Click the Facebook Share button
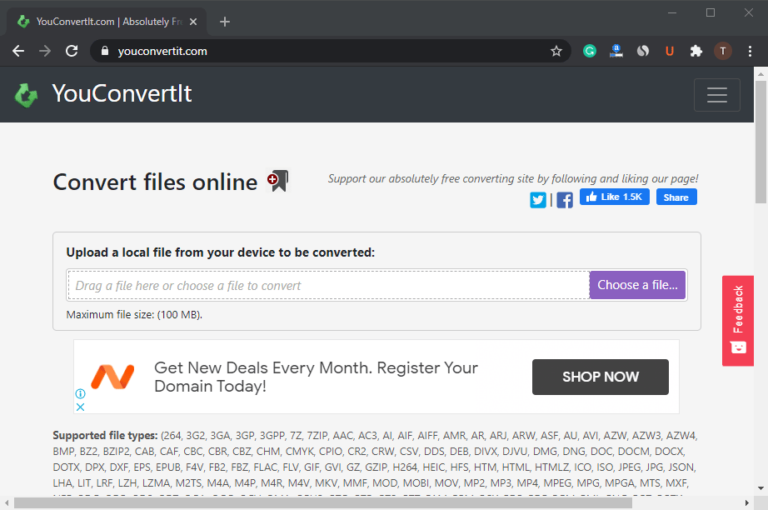 676,197
